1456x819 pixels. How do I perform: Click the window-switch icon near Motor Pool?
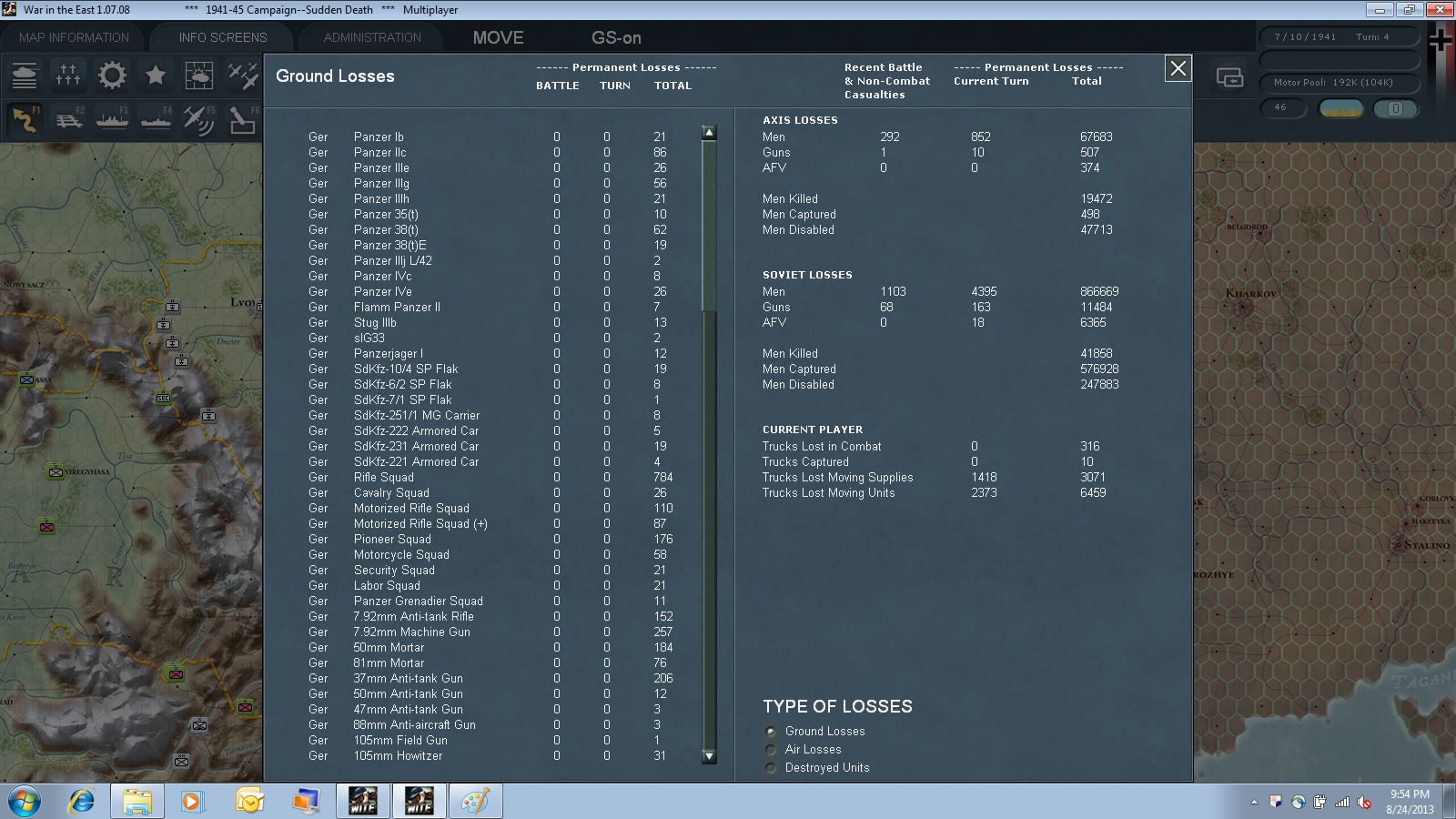point(1229,78)
